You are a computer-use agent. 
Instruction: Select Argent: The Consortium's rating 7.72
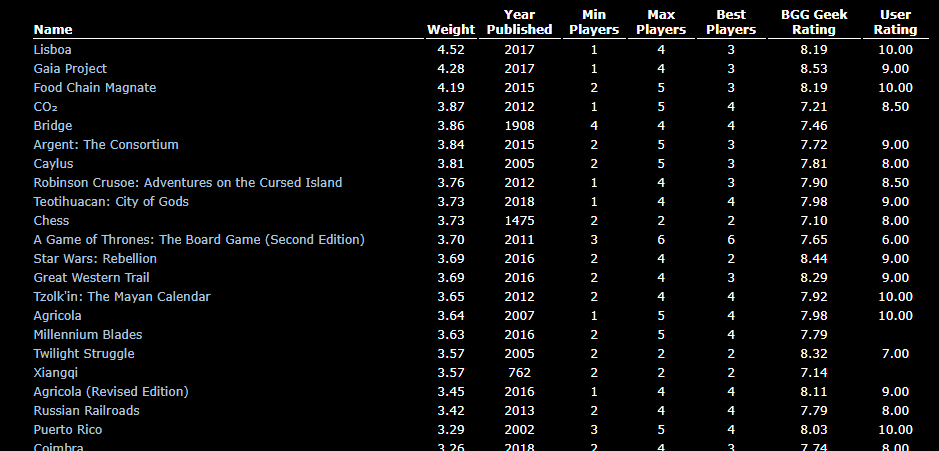click(814, 145)
